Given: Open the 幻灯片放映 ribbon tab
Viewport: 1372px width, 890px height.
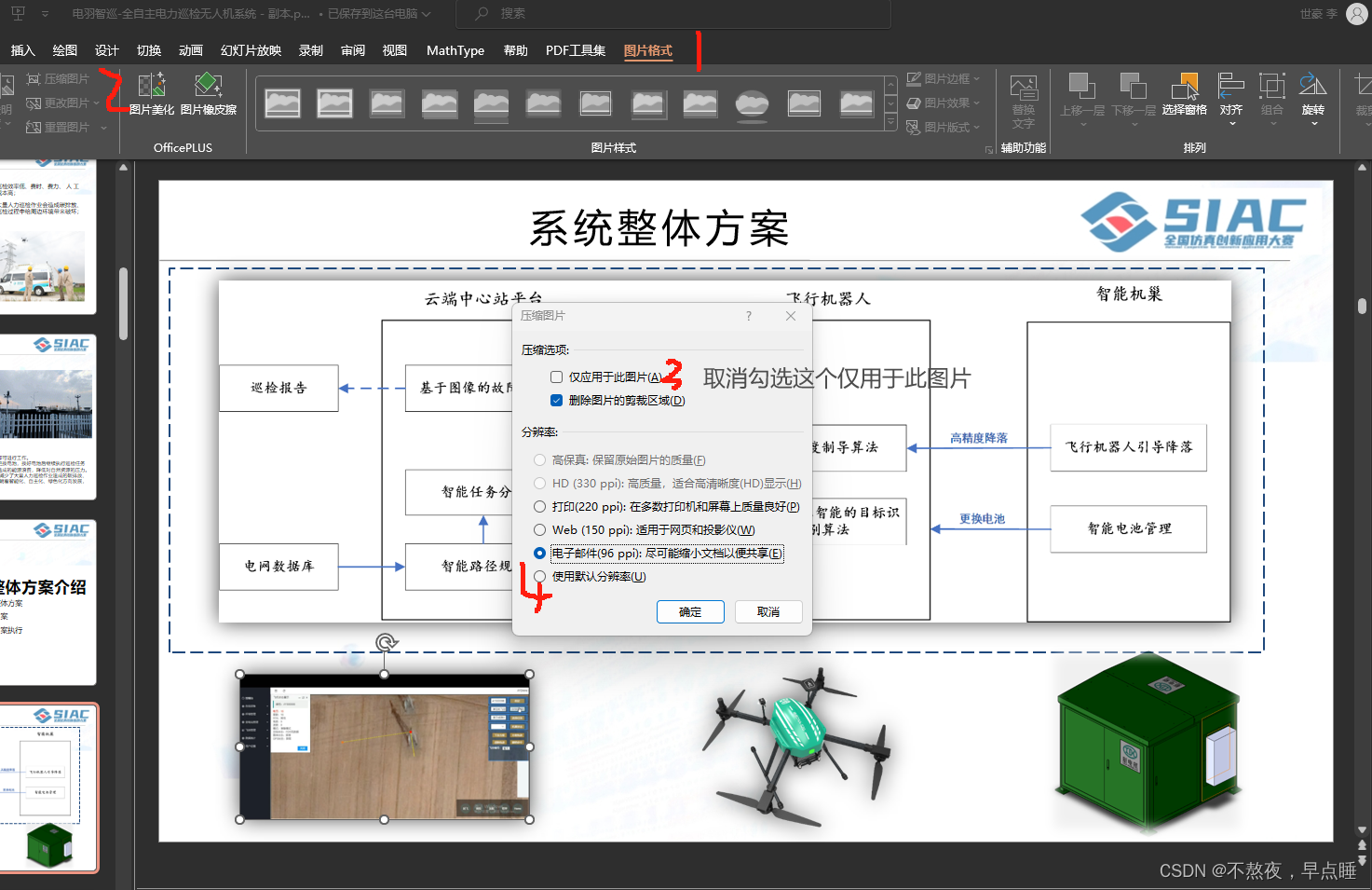Looking at the screenshot, I should click(251, 50).
